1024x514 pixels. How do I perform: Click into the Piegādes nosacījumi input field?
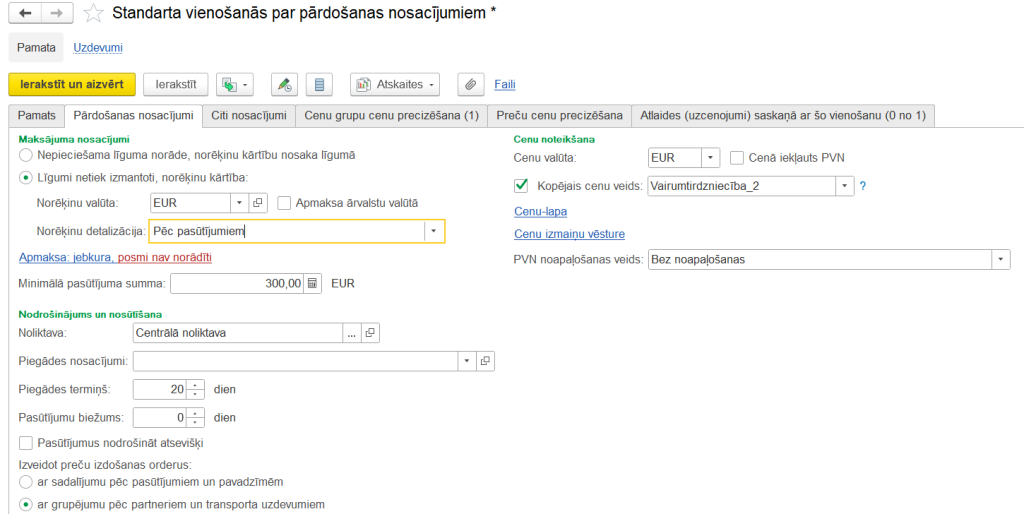[x=295, y=361]
